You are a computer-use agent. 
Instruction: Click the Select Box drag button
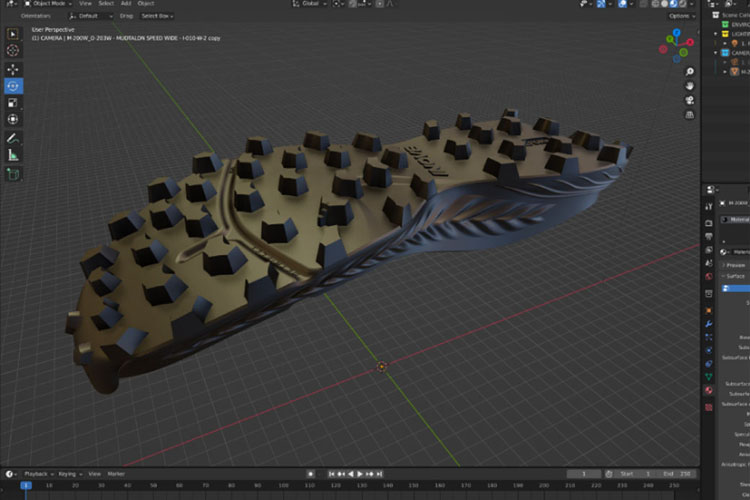[156, 16]
